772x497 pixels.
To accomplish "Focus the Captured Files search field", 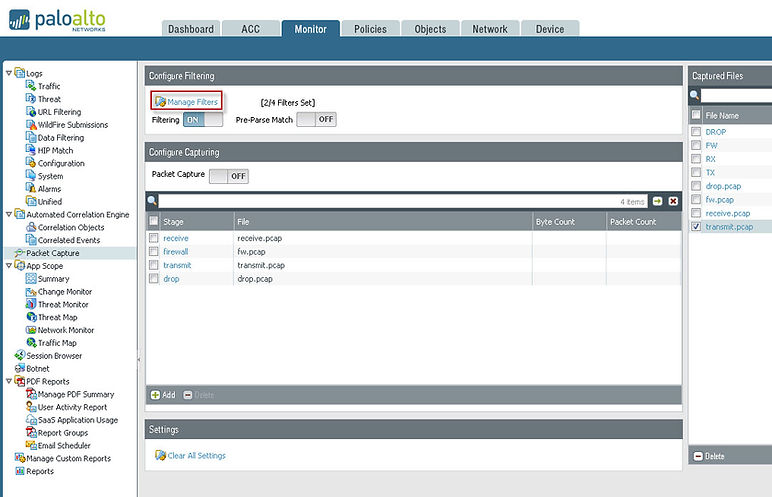I will pos(736,95).
